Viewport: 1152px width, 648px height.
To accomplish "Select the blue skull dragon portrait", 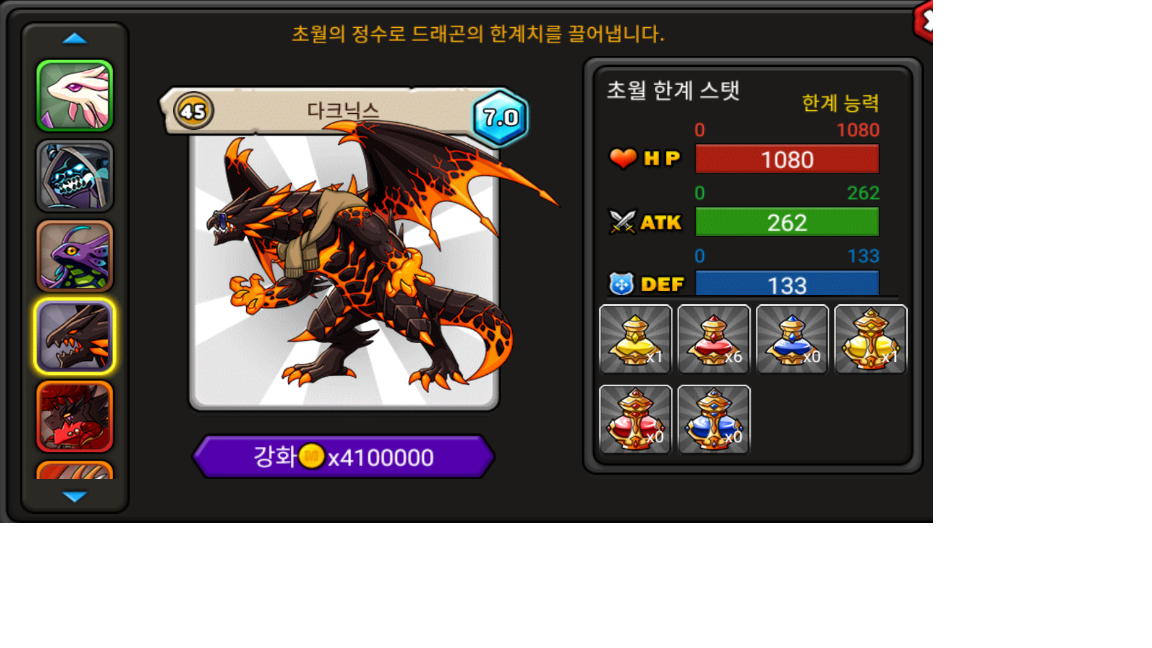I will [75, 176].
